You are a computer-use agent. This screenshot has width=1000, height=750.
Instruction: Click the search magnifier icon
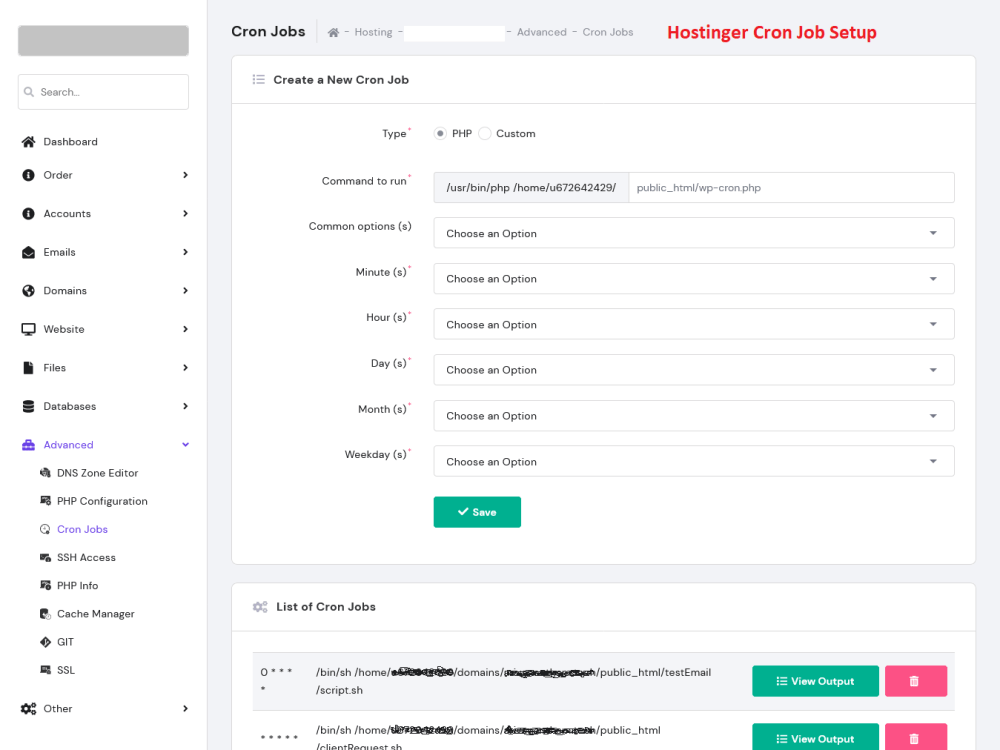click(x=29, y=92)
